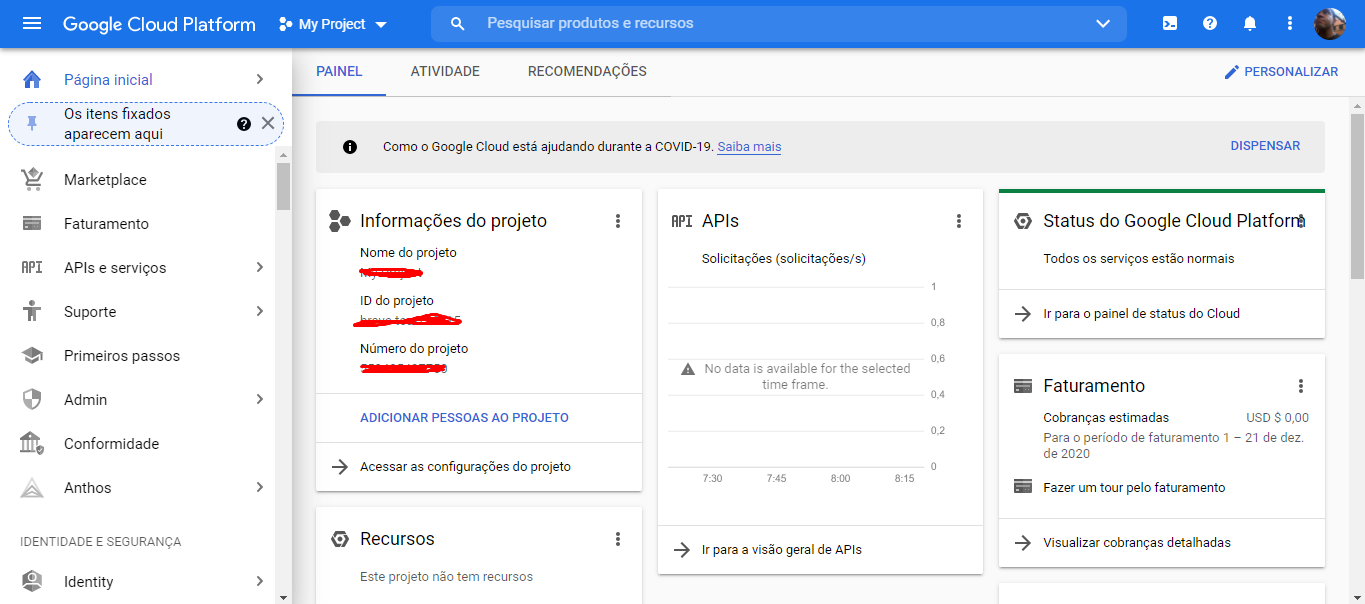The height and width of the screenshot is (604, 1365).
Task: Expand Anthos submenu chevron
Action: pos(259,488)
